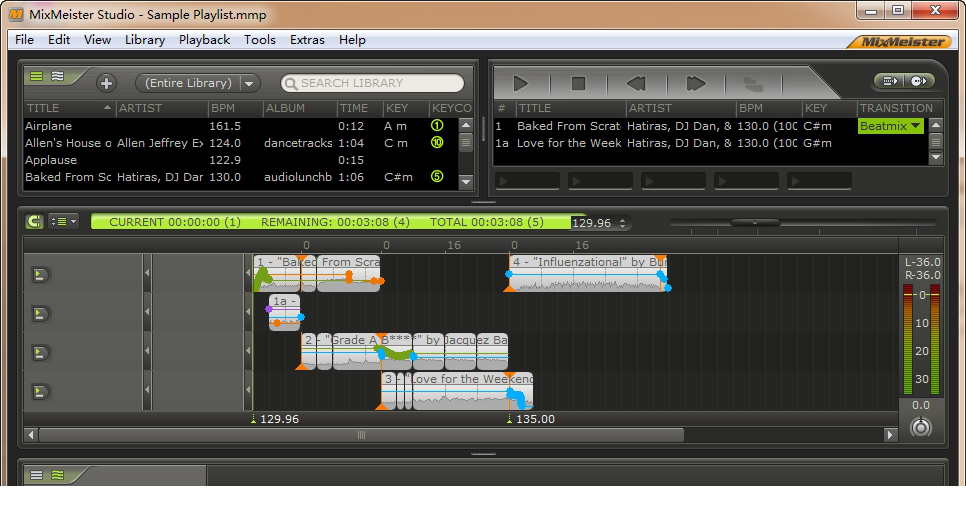The image size is (966, 505).
Task: Open the Beatmix transition dropdown
Action: coord(890,126)
